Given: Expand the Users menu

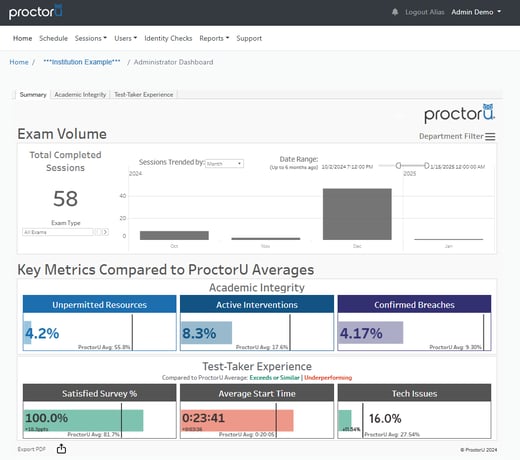Looking at the screenshot, I should pyautogui.click(x=126, y=38).
